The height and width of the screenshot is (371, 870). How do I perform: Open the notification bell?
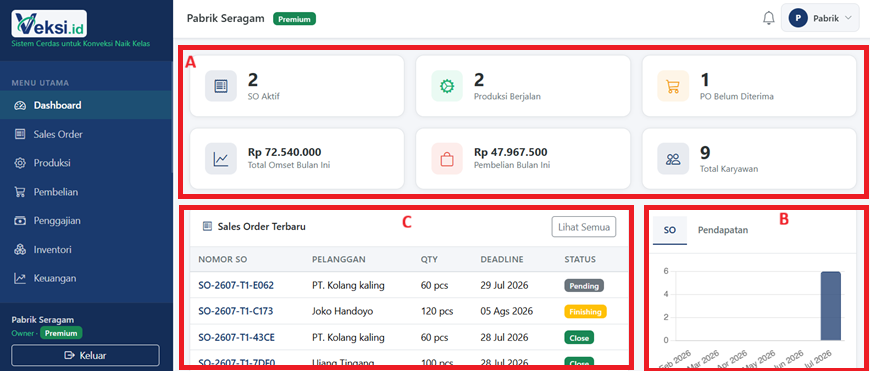click(768, 18)
